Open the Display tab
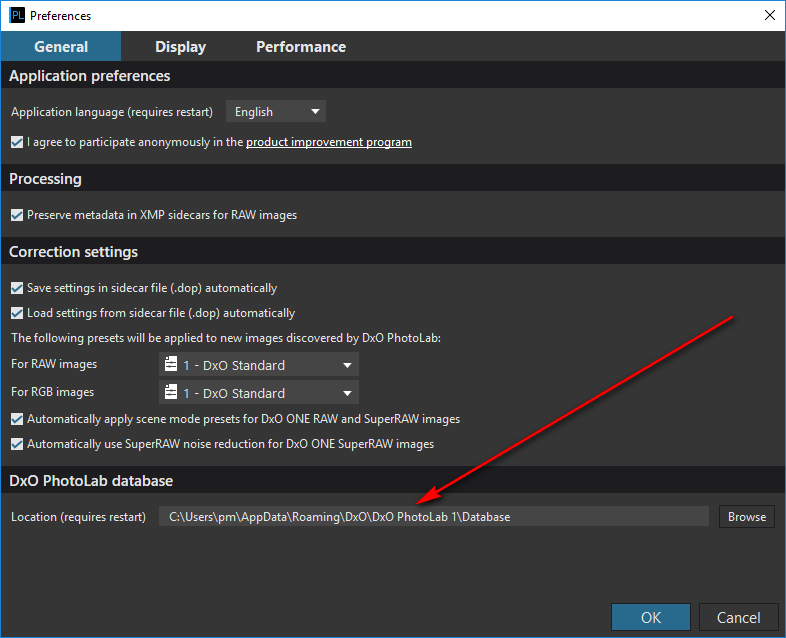The image size is (786, 638). click(180, 47)
